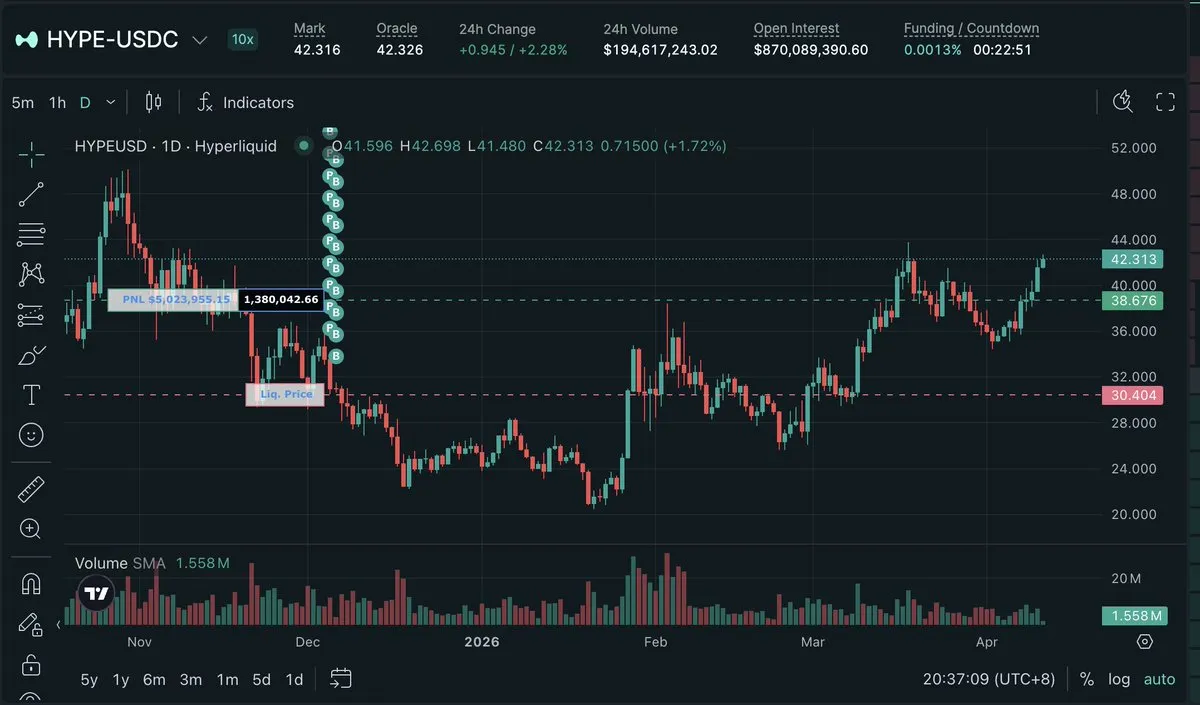Select the 3m date range
This screenshot has width=1200, height=705.
click(191, 679)
